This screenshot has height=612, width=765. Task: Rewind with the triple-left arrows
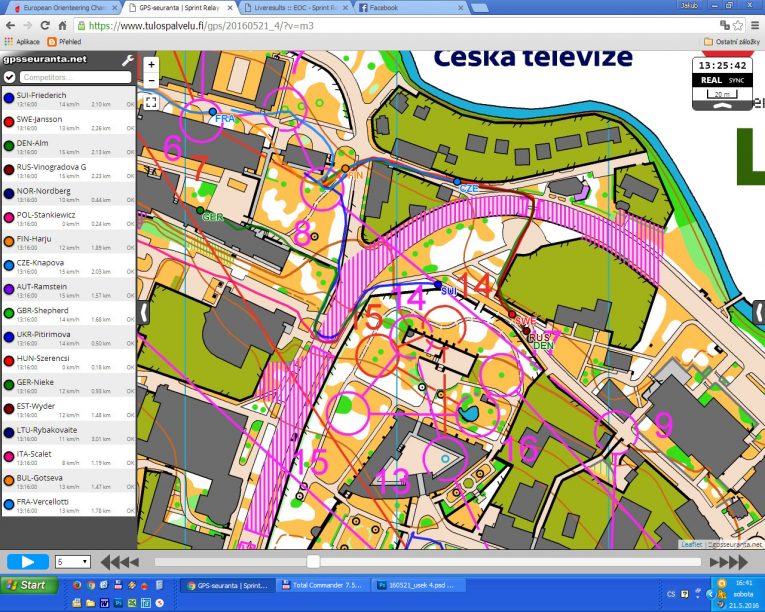point(120,562)
